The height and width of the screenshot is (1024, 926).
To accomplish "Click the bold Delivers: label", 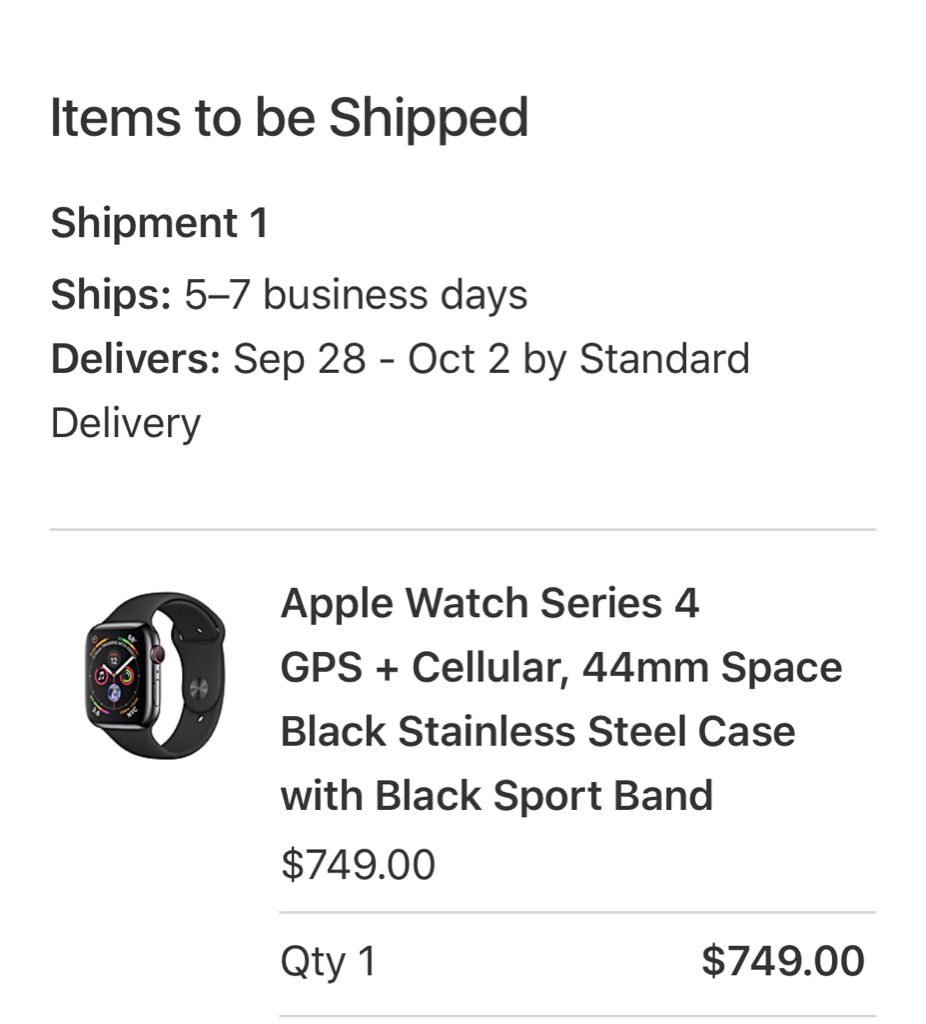I will pyautogui.click(x=136, y=359).
